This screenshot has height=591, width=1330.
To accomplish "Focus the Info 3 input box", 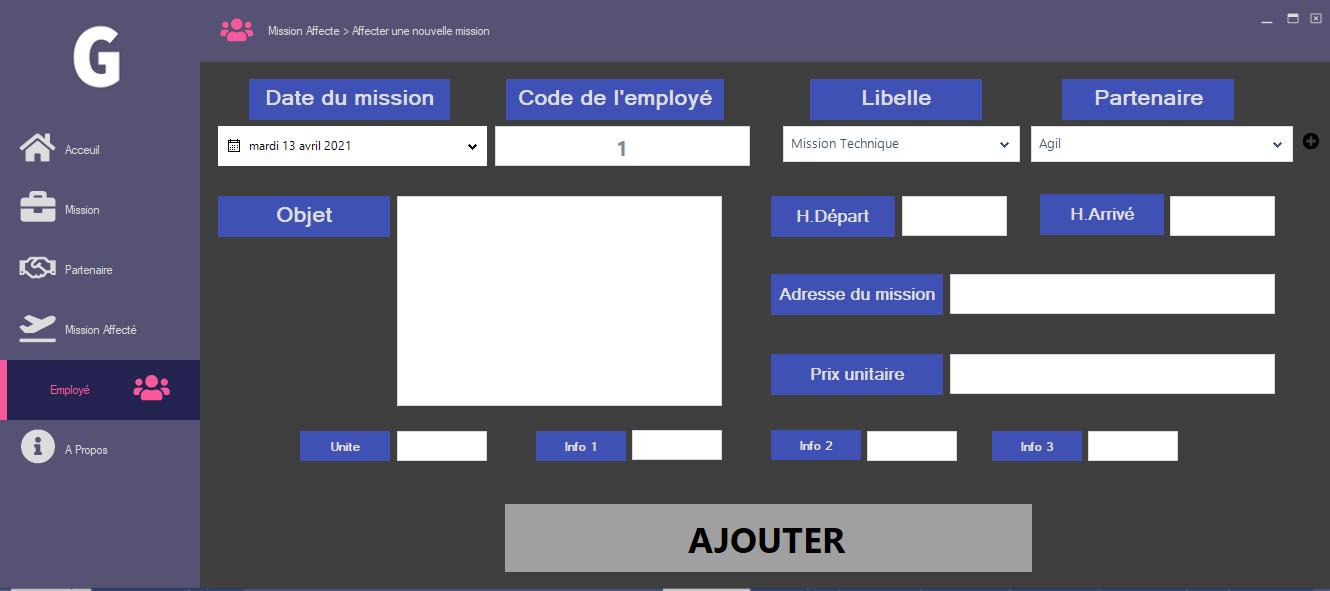I will (x=1133, y=446).
